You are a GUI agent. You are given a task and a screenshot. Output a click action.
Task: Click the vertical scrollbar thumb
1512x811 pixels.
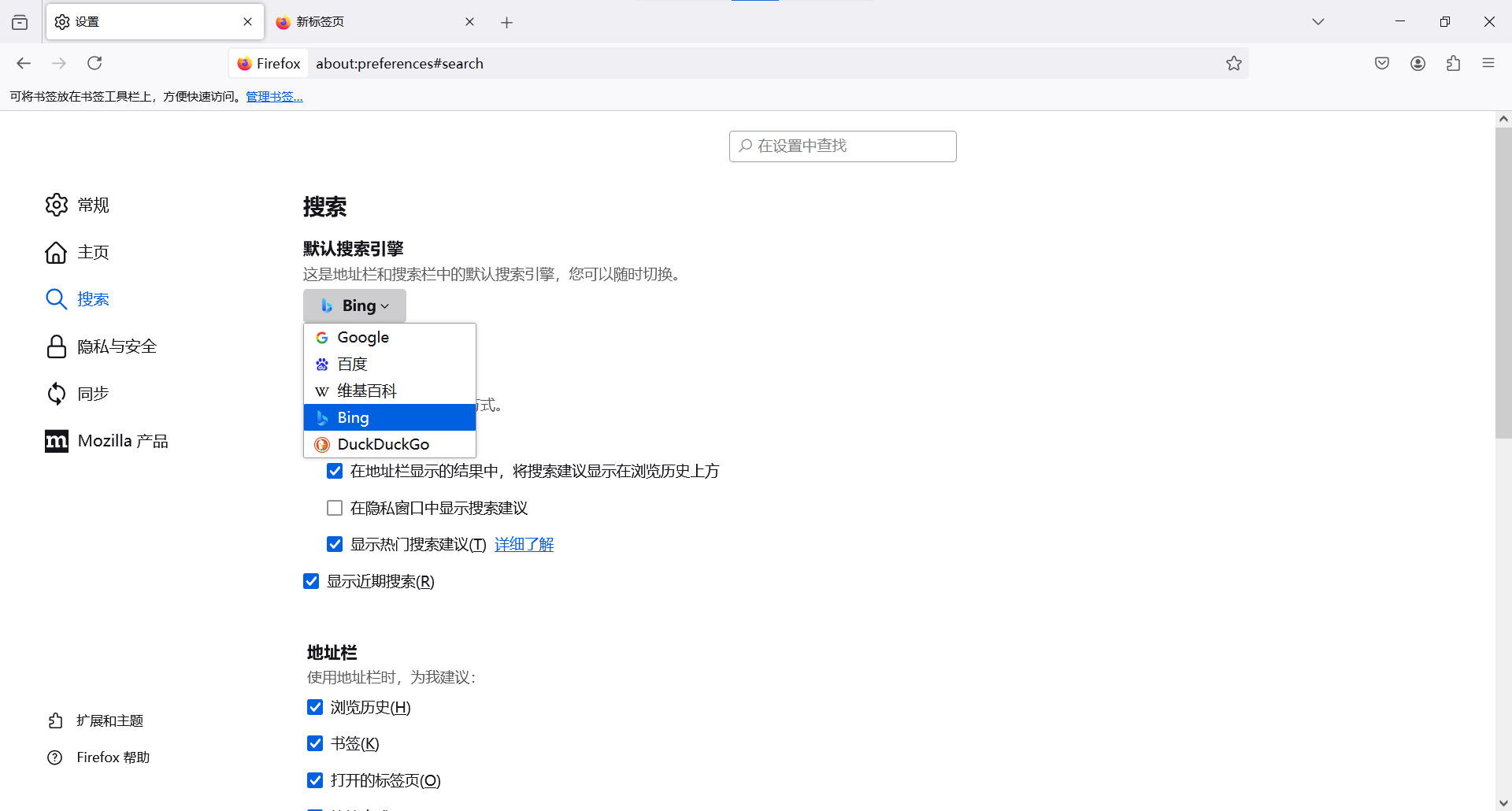[1503, 283]
